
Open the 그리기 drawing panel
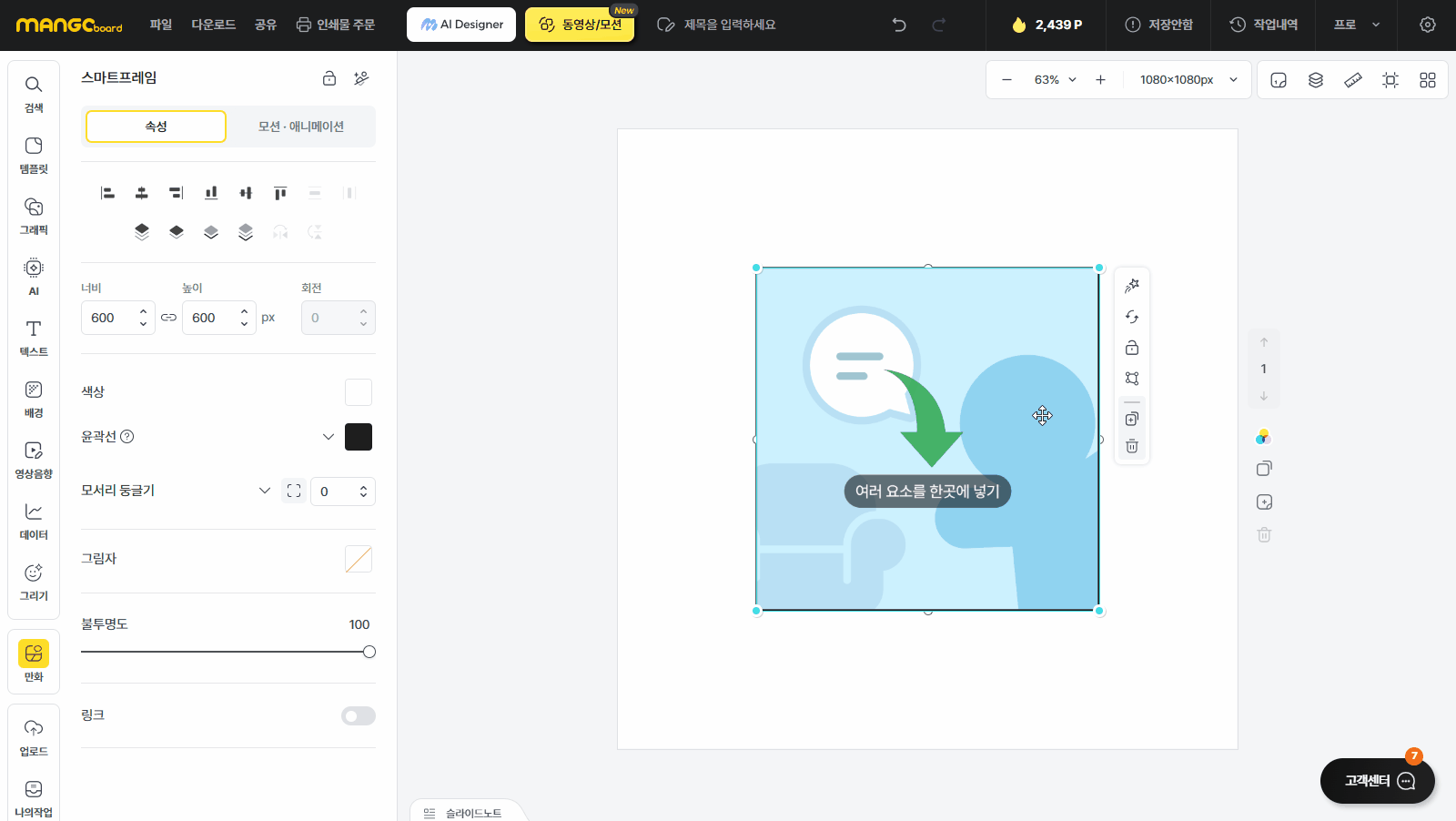pyautogui.click(x=34, y=582)
